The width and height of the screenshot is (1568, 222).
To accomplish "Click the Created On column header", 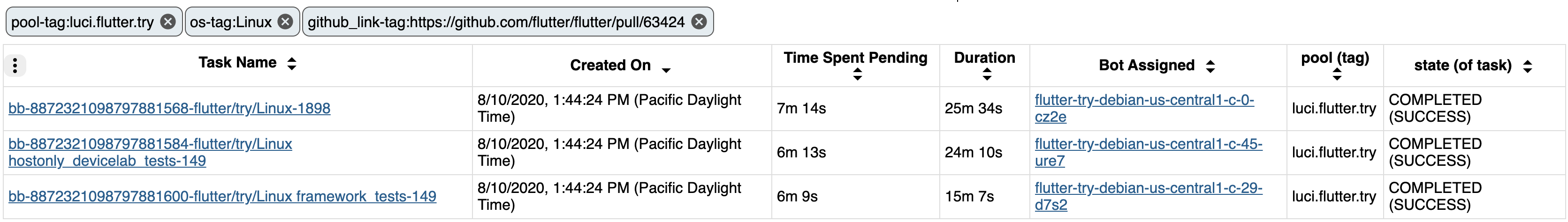I will tap(610, 65).
